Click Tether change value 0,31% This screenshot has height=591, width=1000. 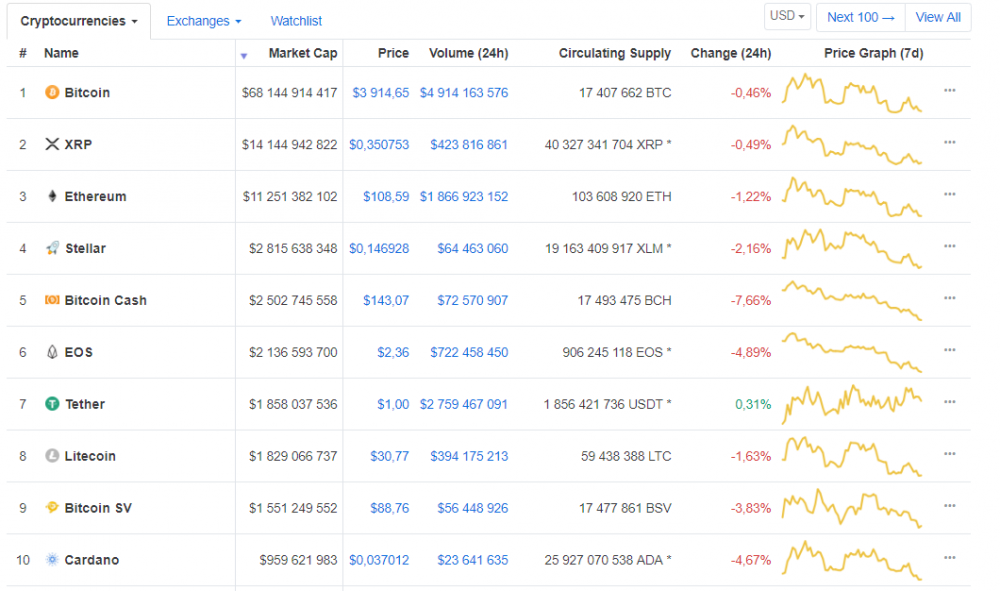pyautogui.click(x=753, y=404)
